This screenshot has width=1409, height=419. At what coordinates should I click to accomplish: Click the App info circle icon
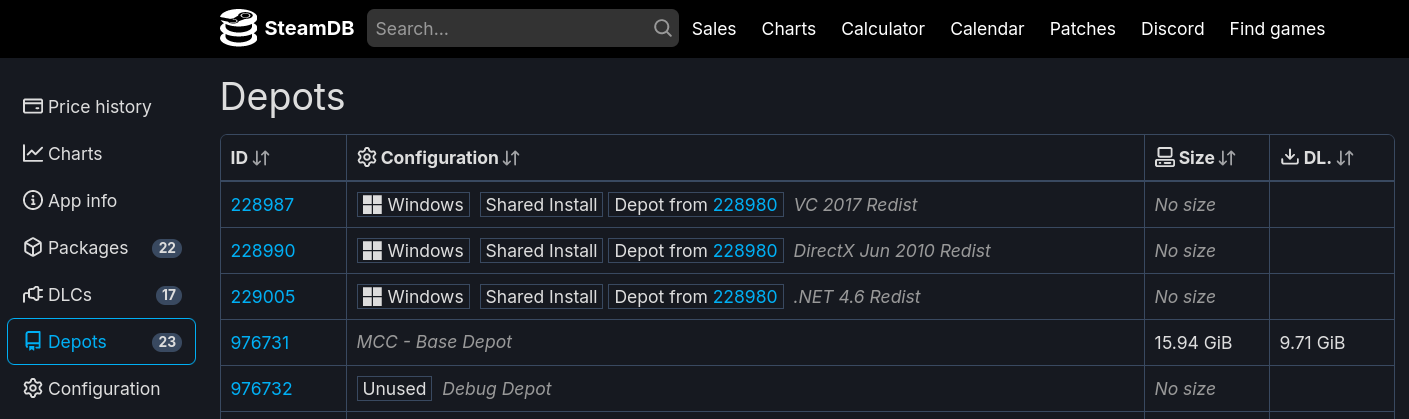pyautogui.click(x=32, y=200)
